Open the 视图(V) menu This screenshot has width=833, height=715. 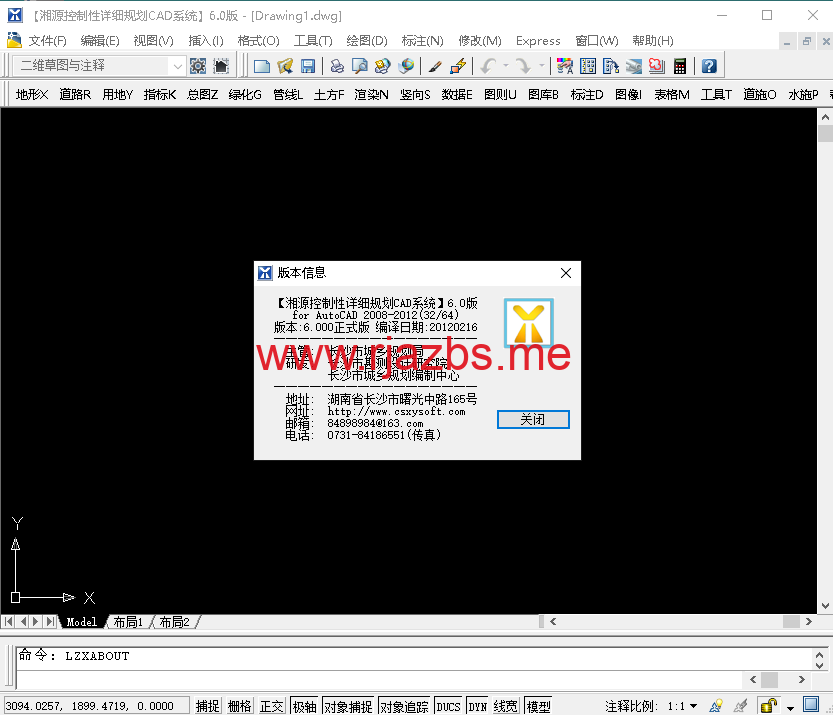click(x=153, y=41)
